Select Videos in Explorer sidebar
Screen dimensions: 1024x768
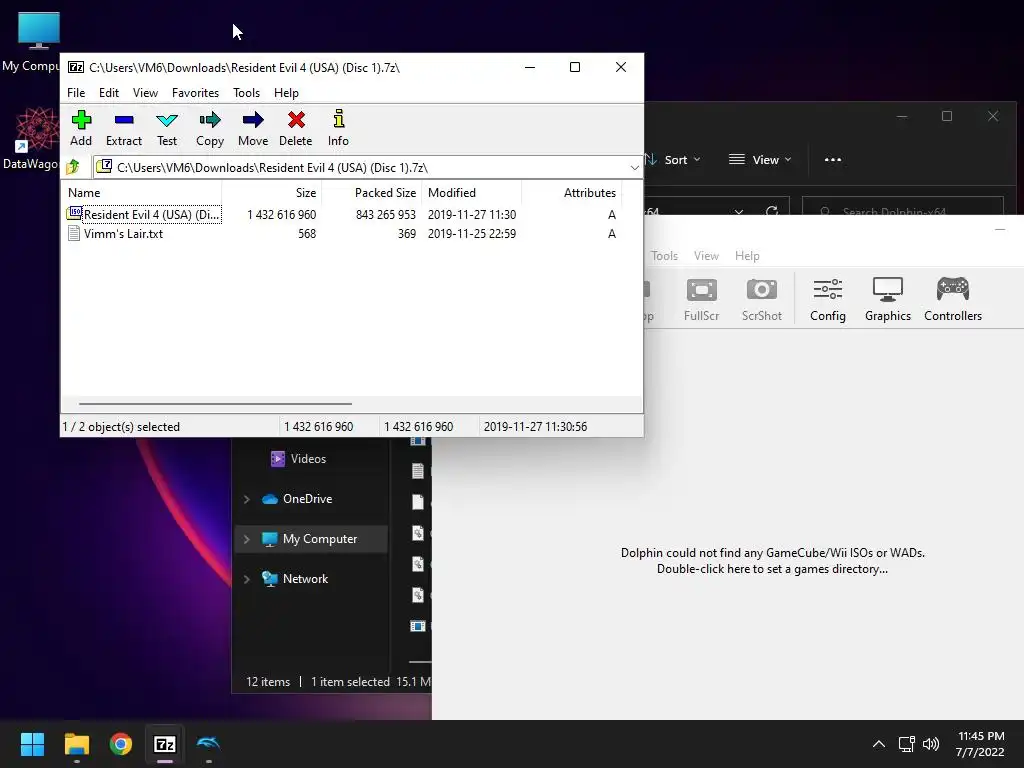coord(308,458)
